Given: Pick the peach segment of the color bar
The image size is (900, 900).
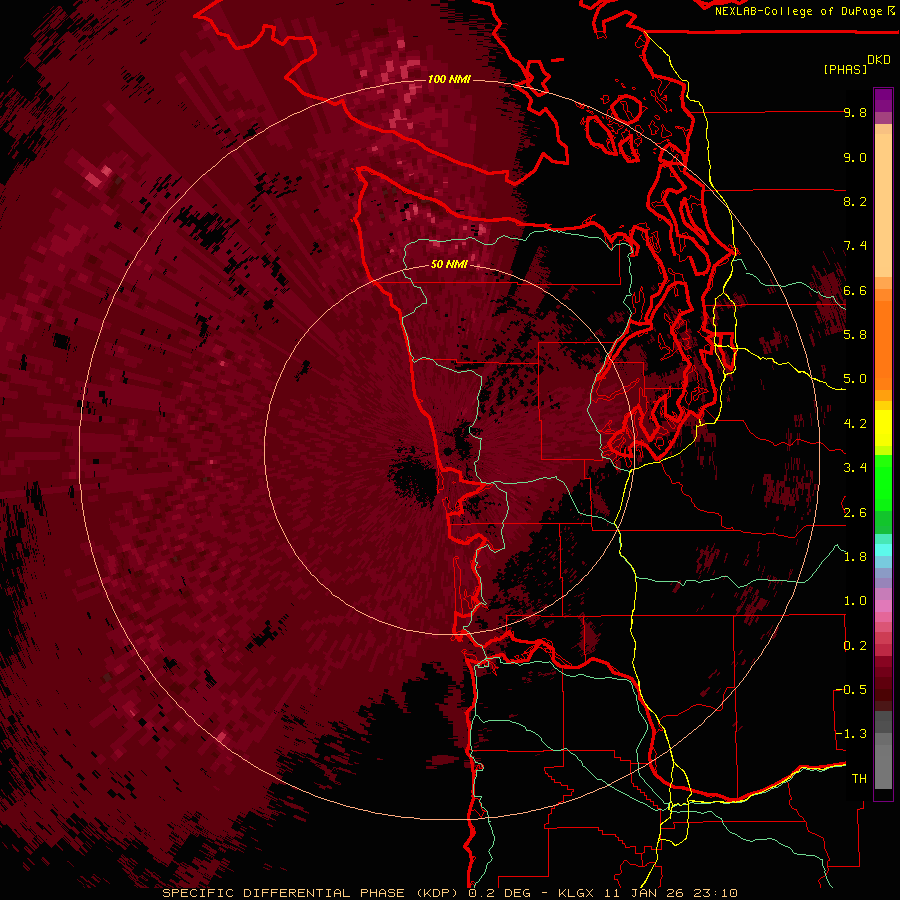Looking at the screenshot, I should 883,205.
